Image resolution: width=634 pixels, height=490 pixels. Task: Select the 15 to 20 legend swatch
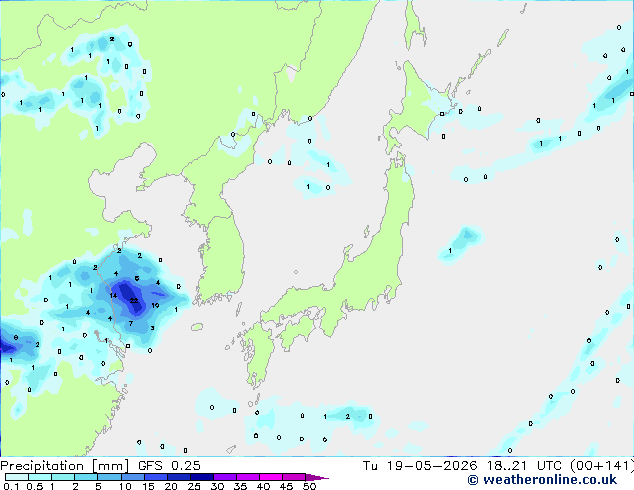156,477
